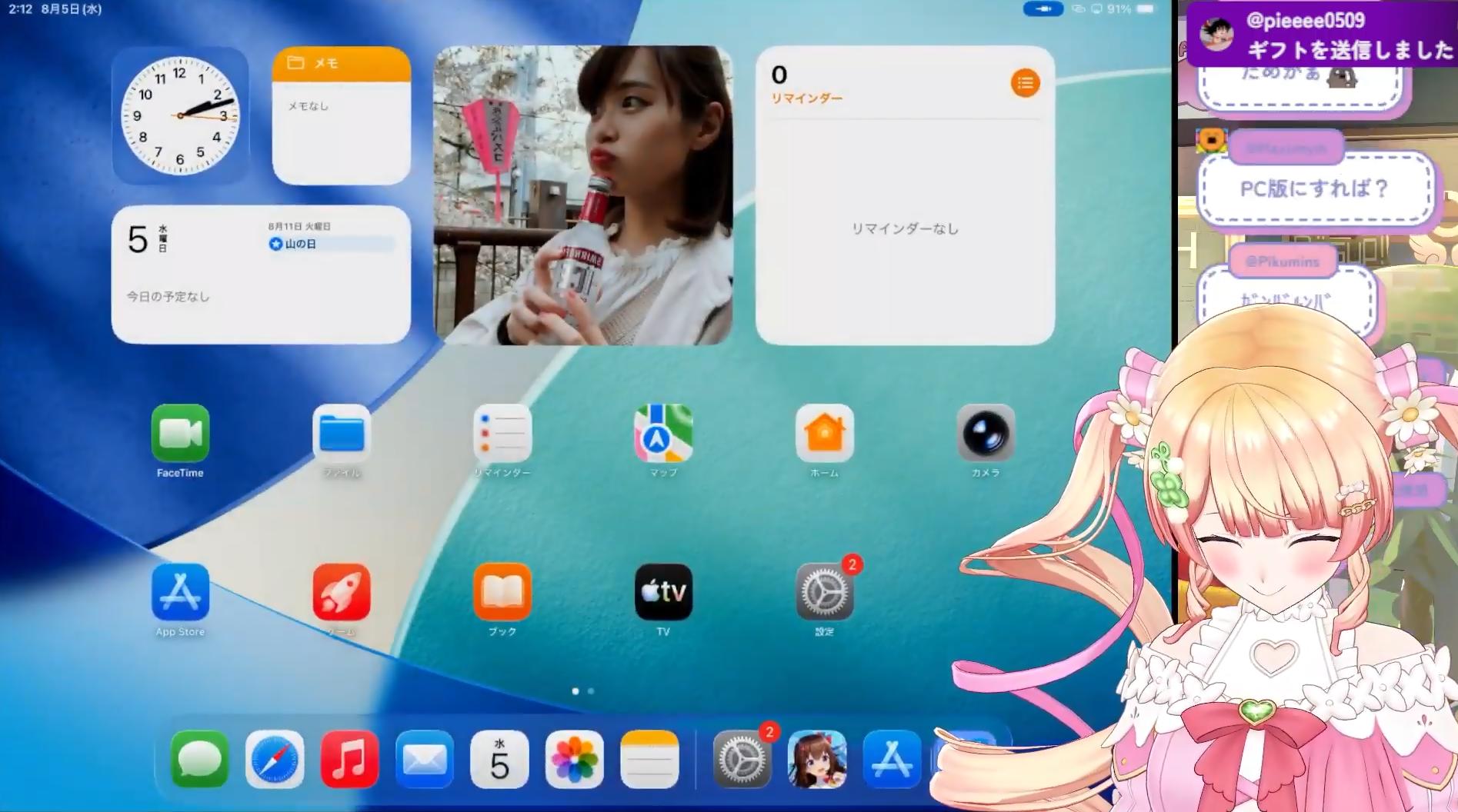This screenshot has height=812, width=1458.
Task: Open Music app in the dock
Action: click(349, 760)
